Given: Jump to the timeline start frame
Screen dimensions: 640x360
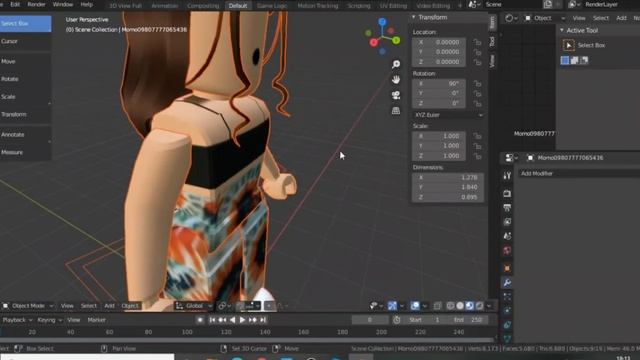Looking at the screenshot, I should [x=212, y=320].
